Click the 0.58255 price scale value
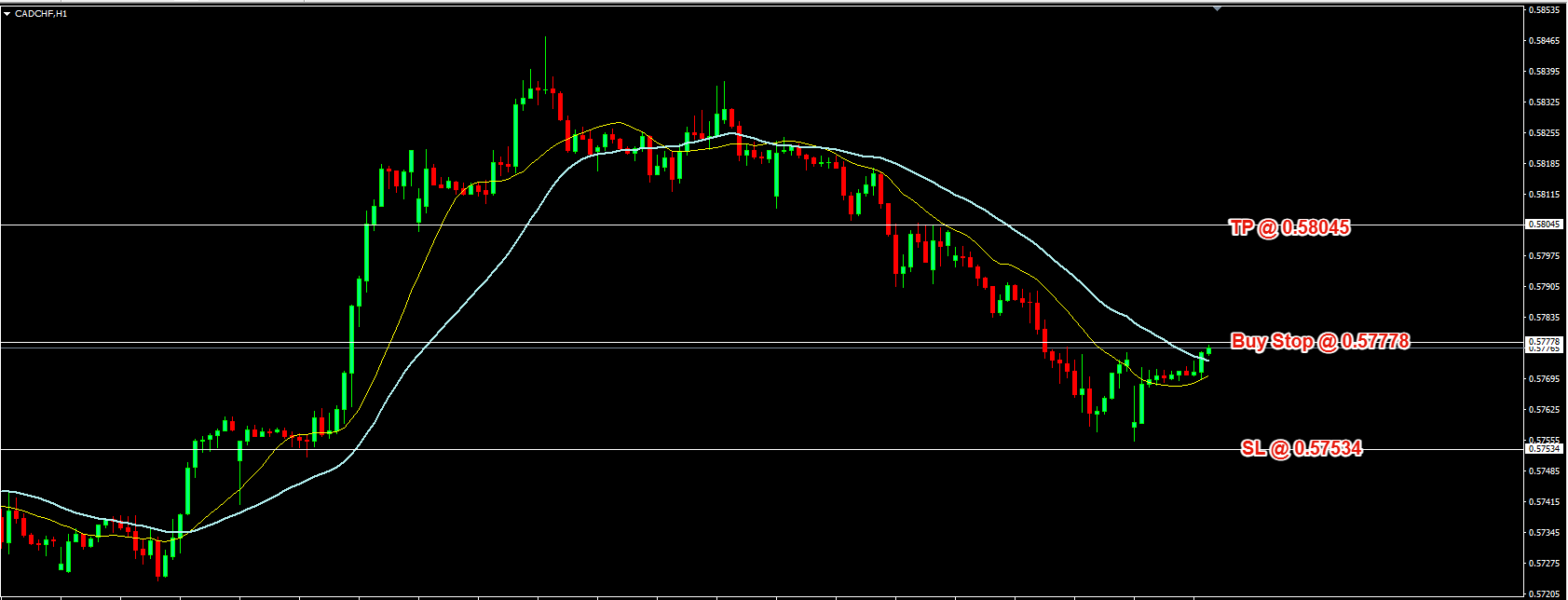The image size is (1568, 600). click(1546, 133)
